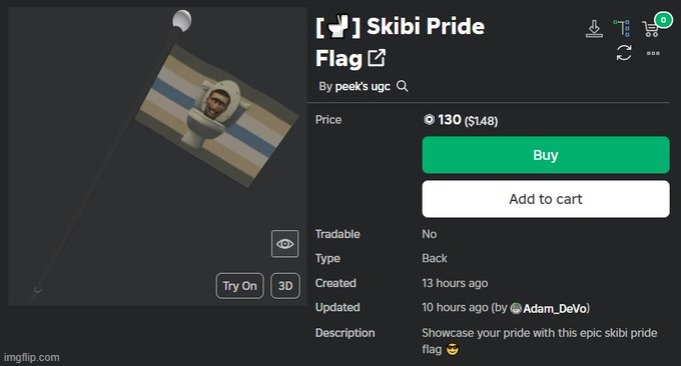Click the cart item count badge
The width and height of the screenshot is (681, 366).
tap(663, 20)
